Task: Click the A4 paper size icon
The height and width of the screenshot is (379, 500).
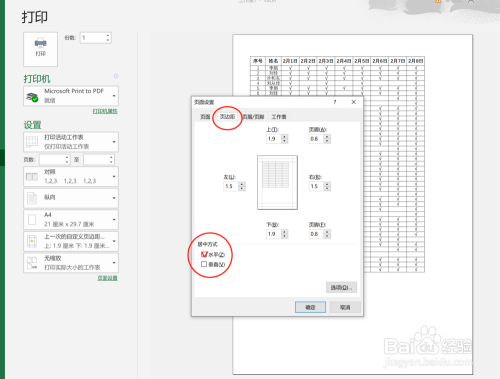Action: click(32, 219)
